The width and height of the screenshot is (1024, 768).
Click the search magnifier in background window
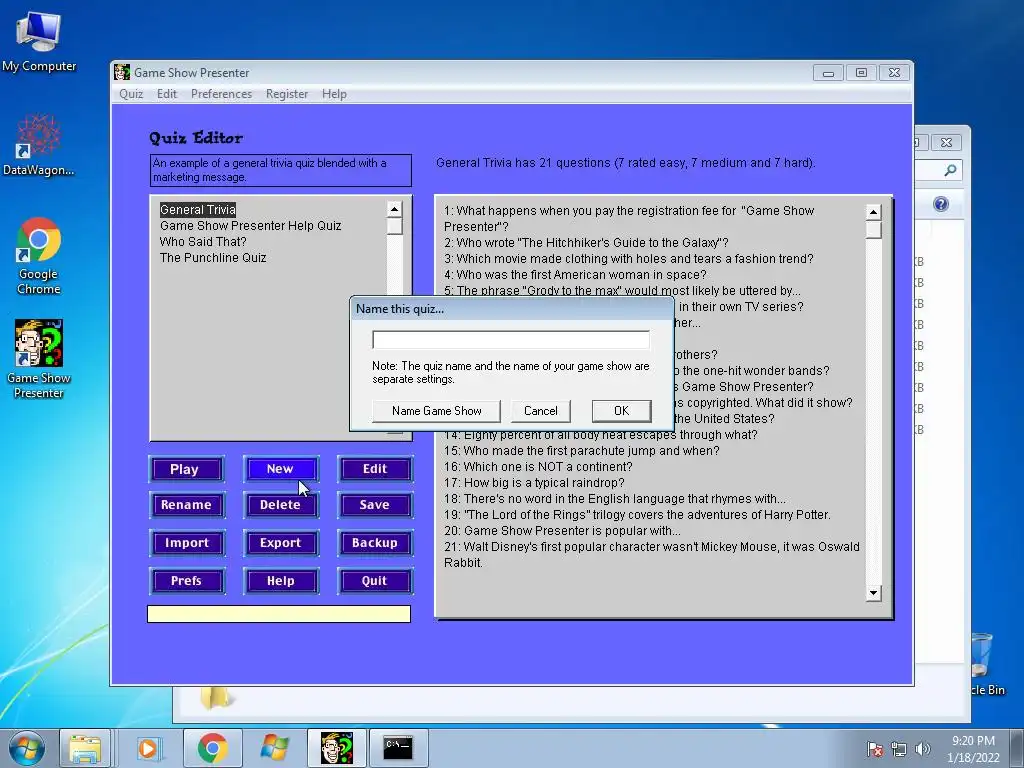(950, 170)
